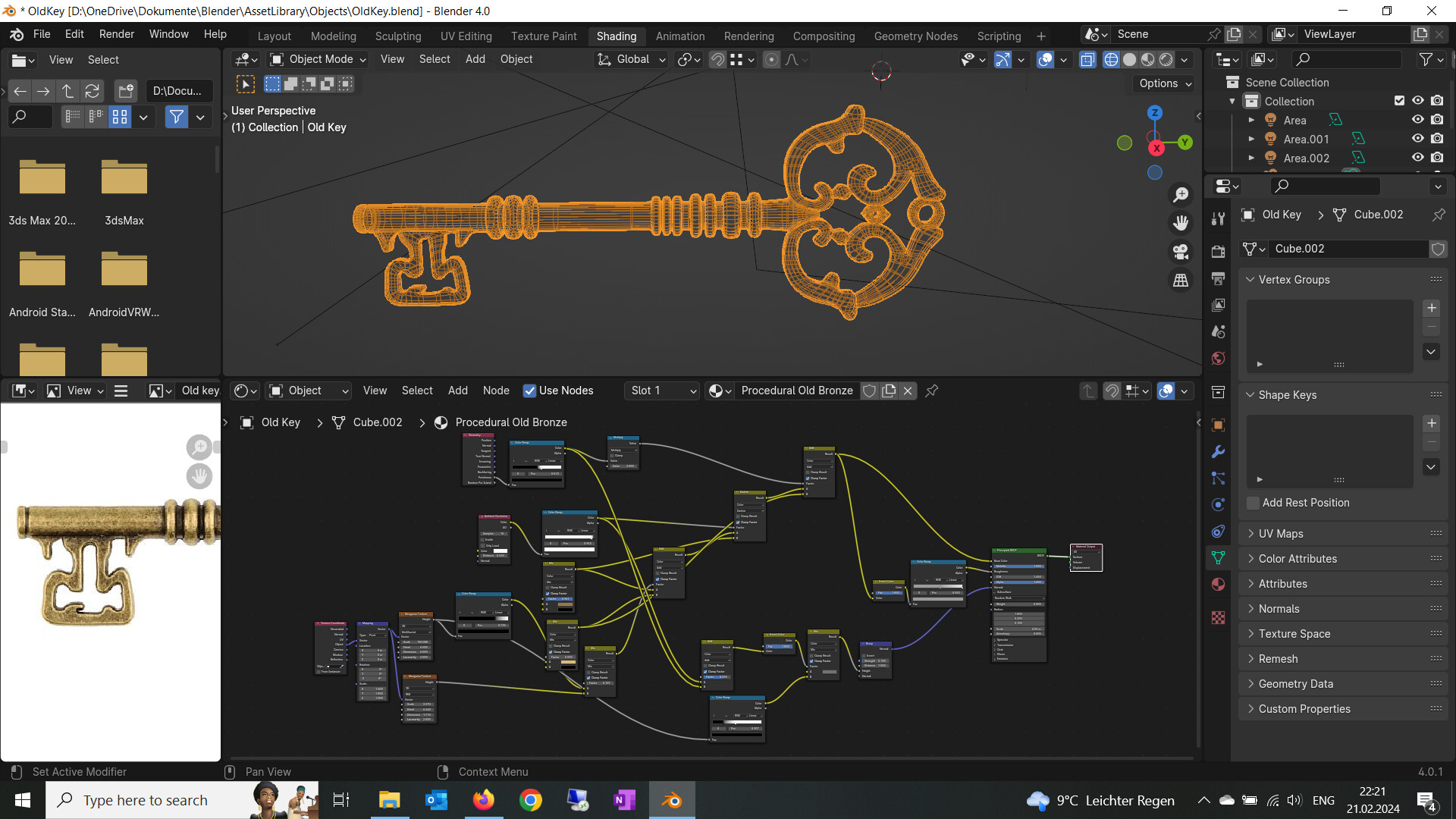
Task: Select rendered viewport shading mode
Action: pyautogui.click(x=1166, y=59)
